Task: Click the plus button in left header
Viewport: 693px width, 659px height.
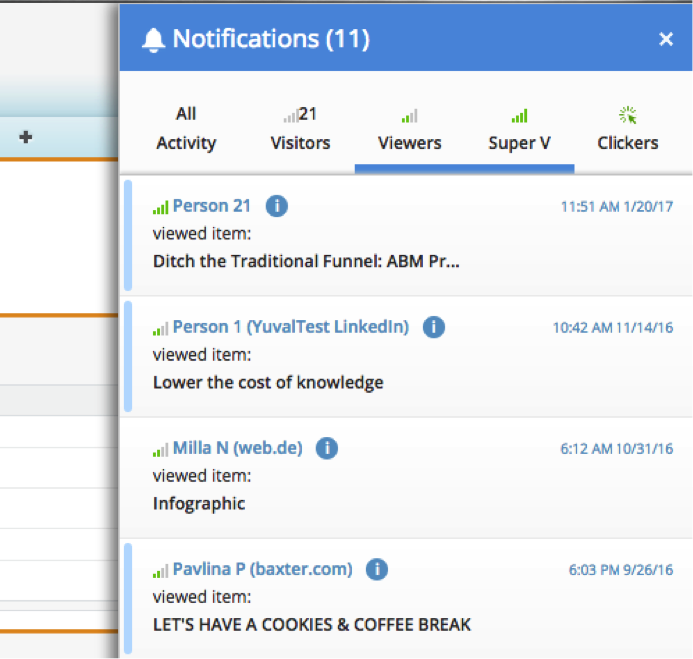Action: (x=25, y=137)
